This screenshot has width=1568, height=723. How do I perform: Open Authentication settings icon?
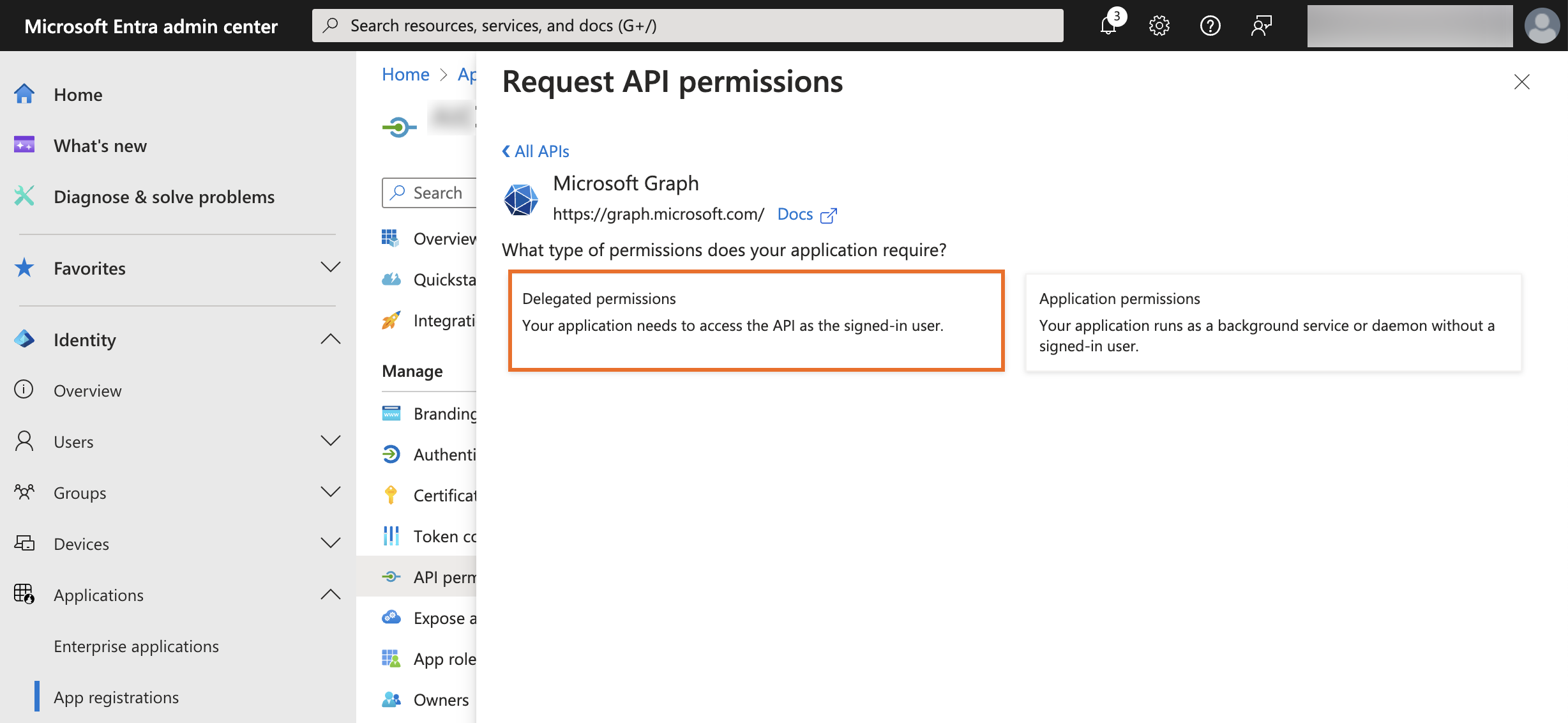pos(391,453)
